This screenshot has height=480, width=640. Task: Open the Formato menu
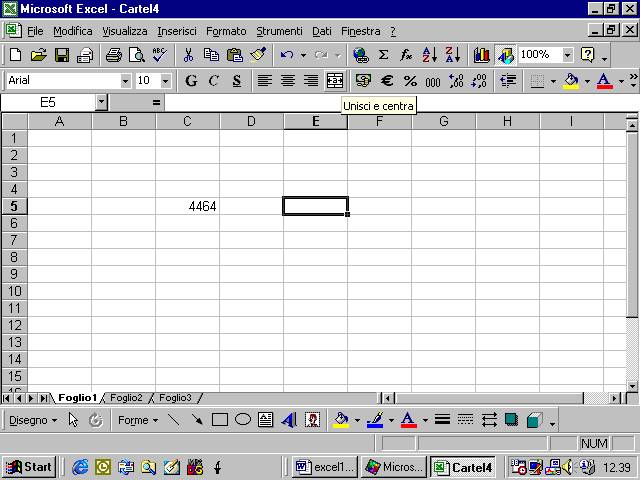226,31
